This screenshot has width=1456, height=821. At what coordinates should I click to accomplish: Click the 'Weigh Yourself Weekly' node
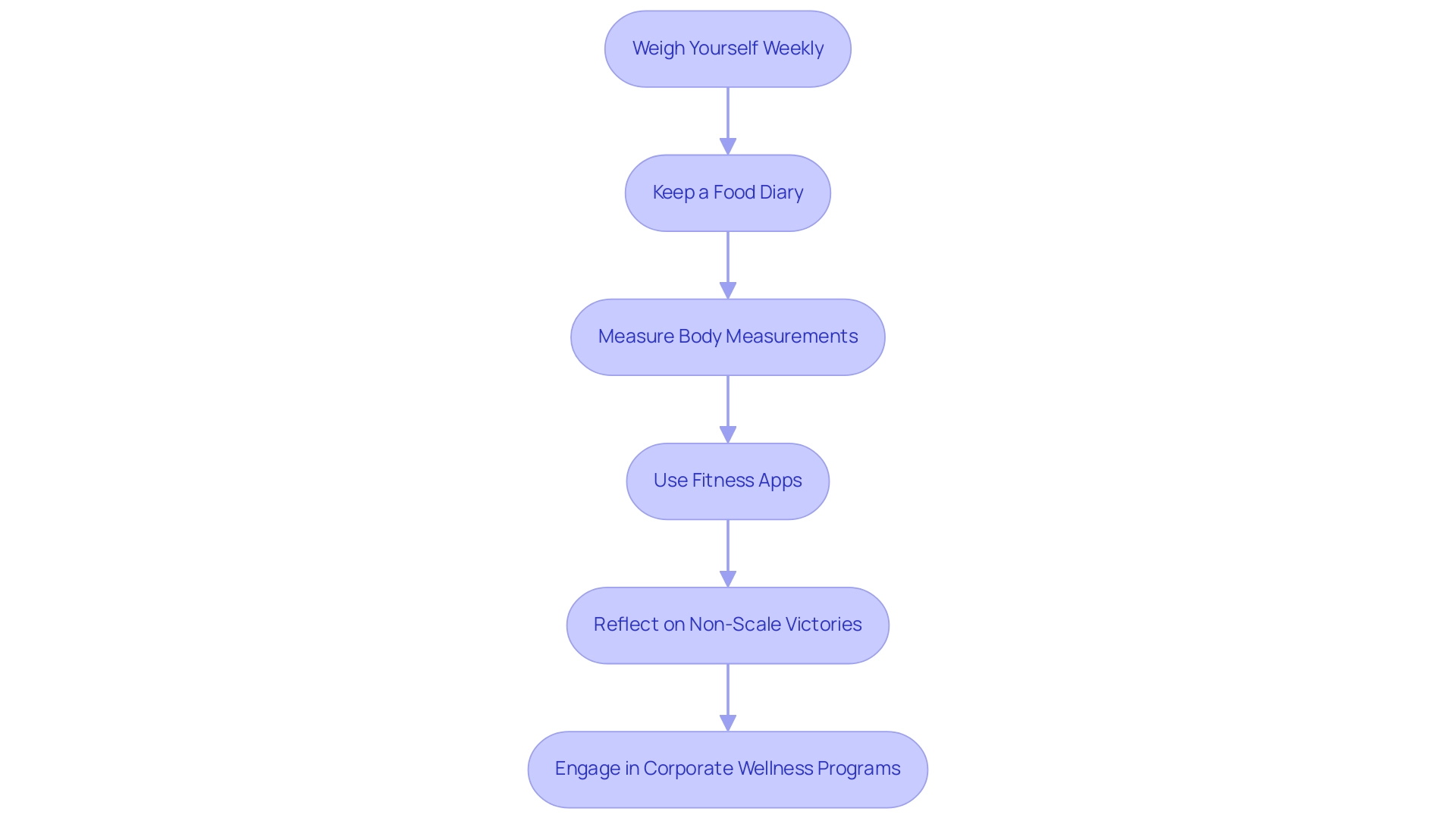click(728, 48)
